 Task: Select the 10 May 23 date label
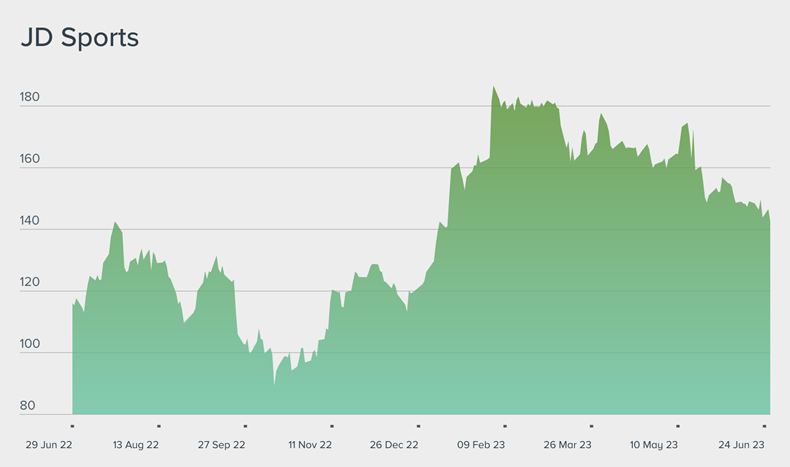[654, 443]
